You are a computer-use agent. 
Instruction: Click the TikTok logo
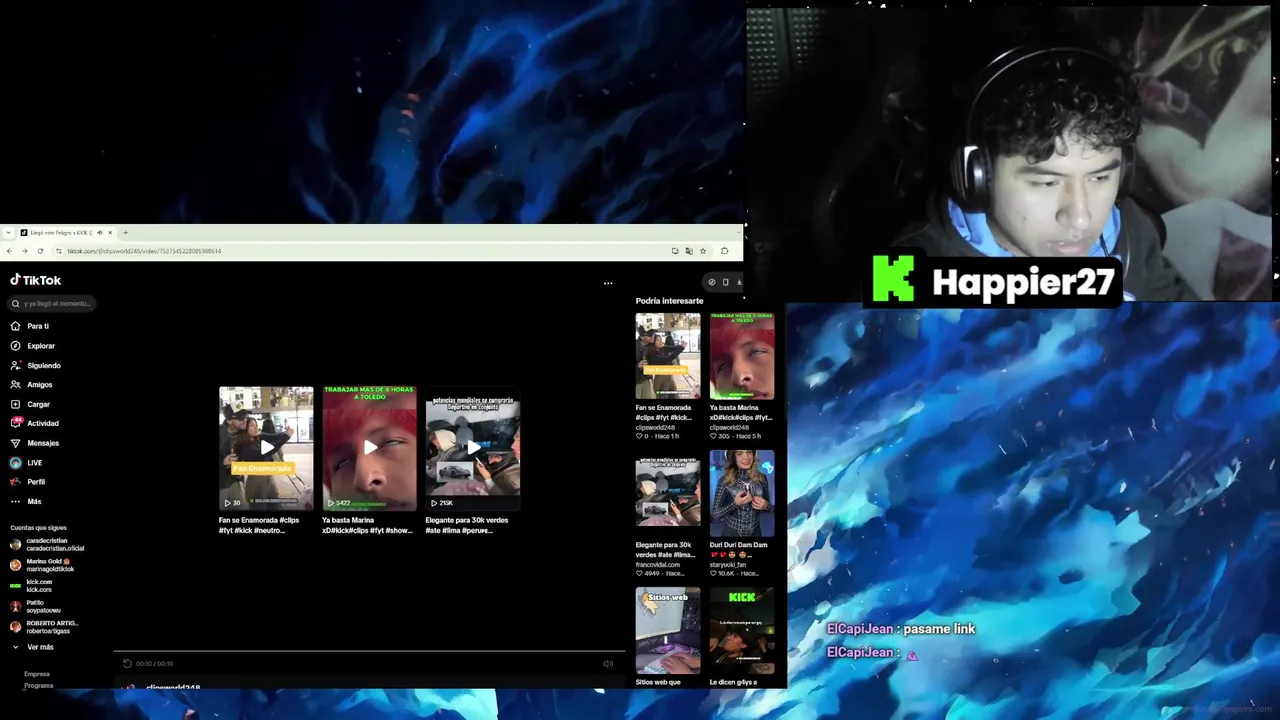[x=36, y=280]
